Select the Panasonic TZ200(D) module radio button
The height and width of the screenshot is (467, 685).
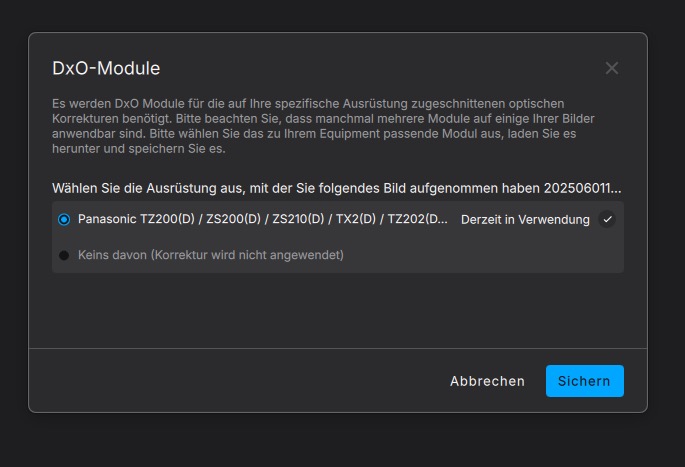(x=64, y=219)
